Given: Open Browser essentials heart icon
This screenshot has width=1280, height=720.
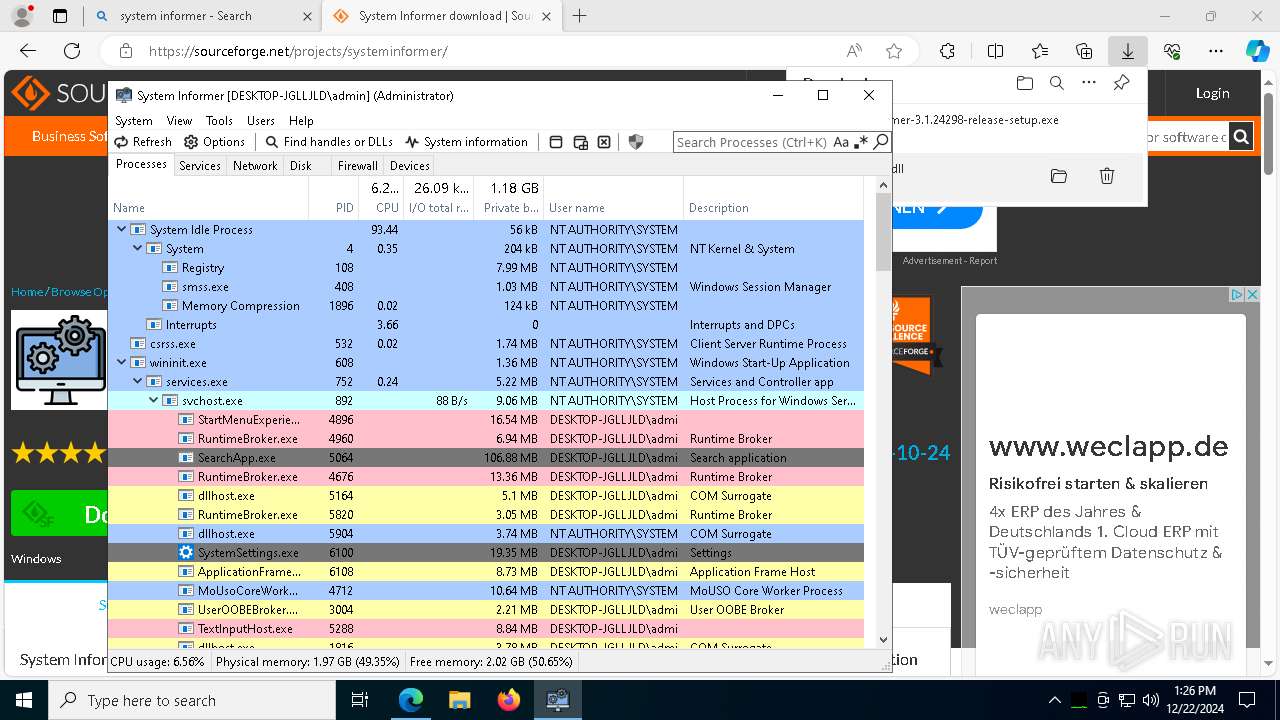Looking at the screenshot, I should [x=1172, y=51].
